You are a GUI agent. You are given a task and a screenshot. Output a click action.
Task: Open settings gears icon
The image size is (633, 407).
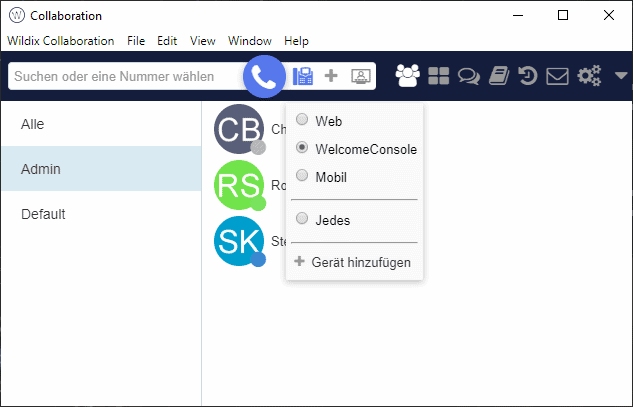tap(589, 76)
